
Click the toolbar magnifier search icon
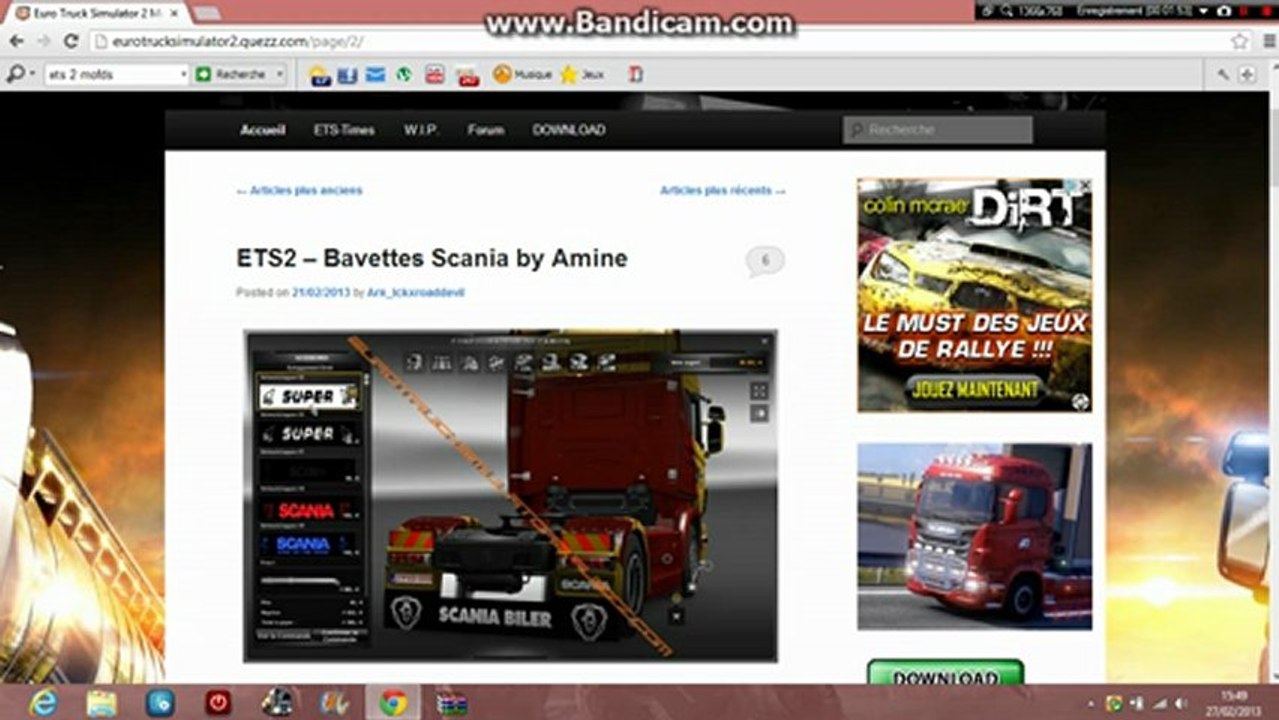(15, 74)
